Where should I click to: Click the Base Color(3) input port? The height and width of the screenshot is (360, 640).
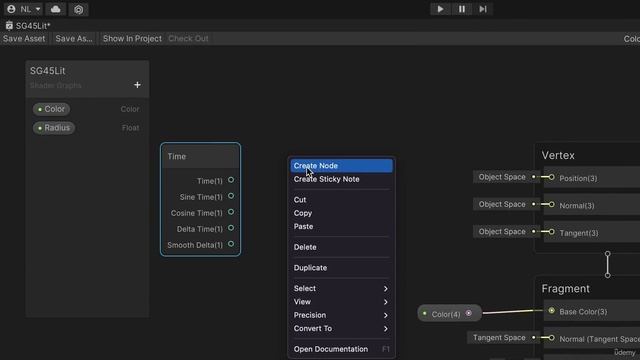point(551,311)
